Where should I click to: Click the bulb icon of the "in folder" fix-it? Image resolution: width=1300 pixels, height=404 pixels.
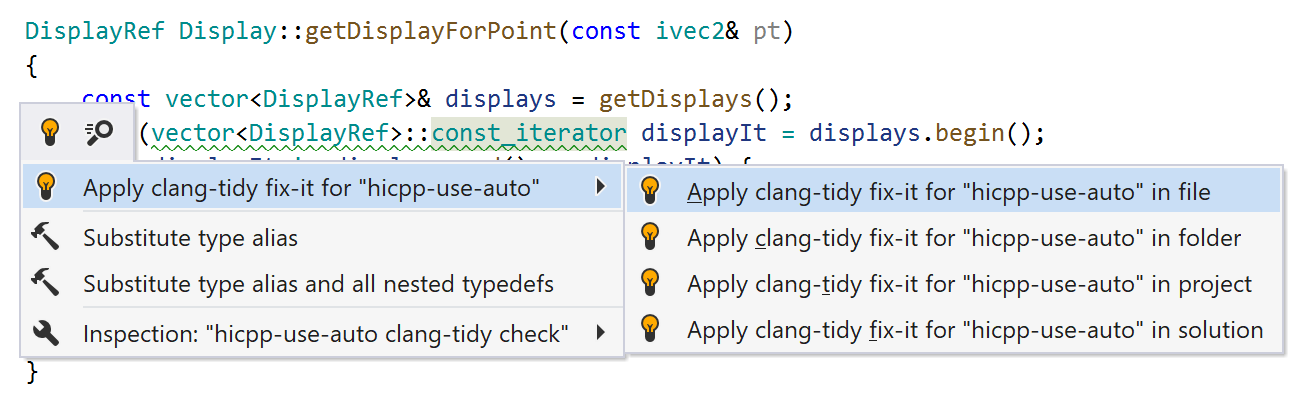(x=651, y=238)
